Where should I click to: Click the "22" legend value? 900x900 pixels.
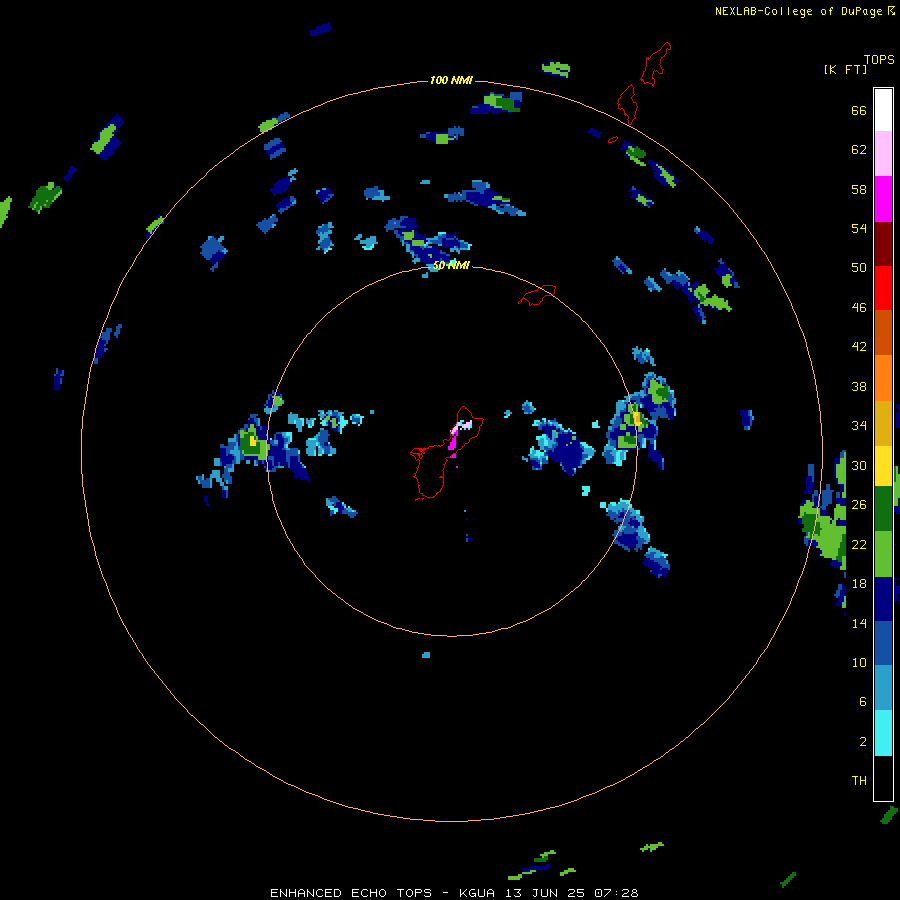[859, 544]
